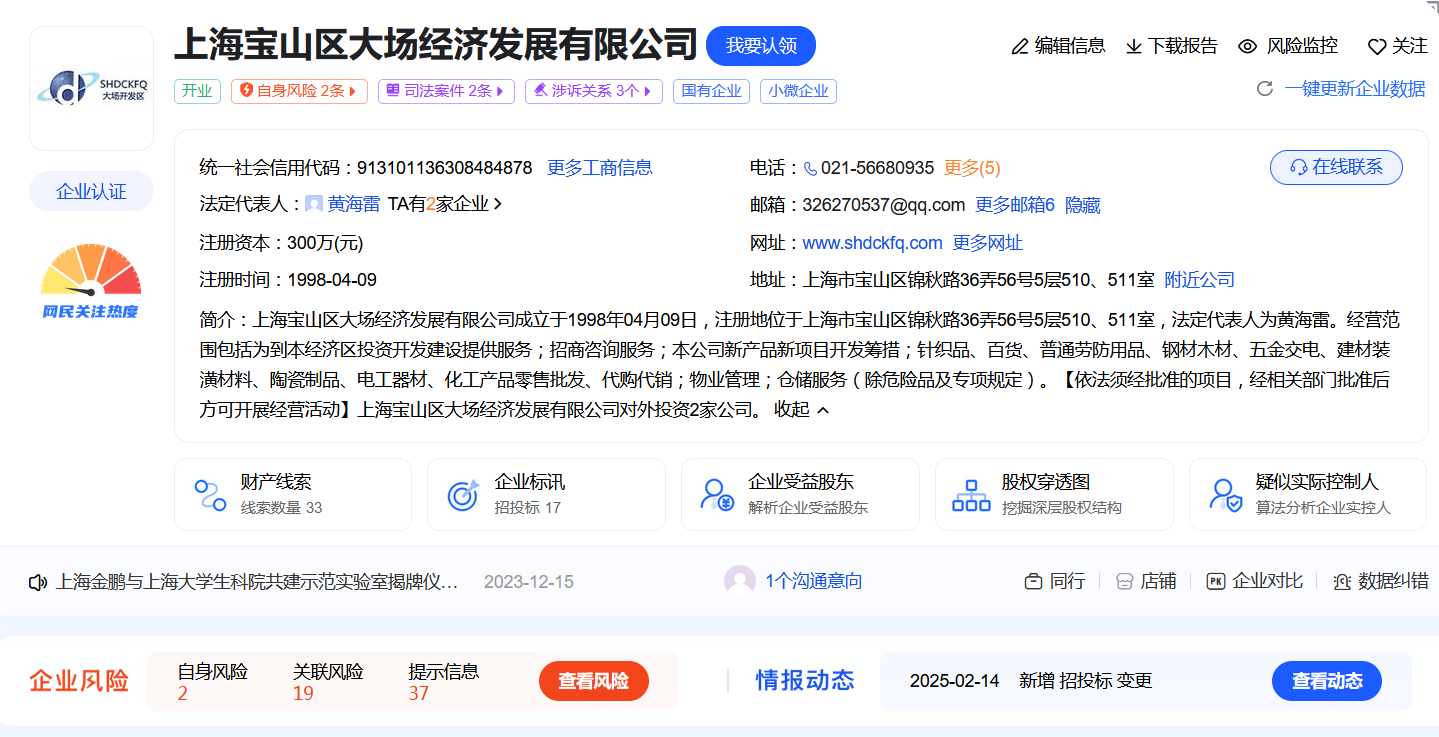
Task: Click the 在线联系 button
Action: [x=1336, y=168]
